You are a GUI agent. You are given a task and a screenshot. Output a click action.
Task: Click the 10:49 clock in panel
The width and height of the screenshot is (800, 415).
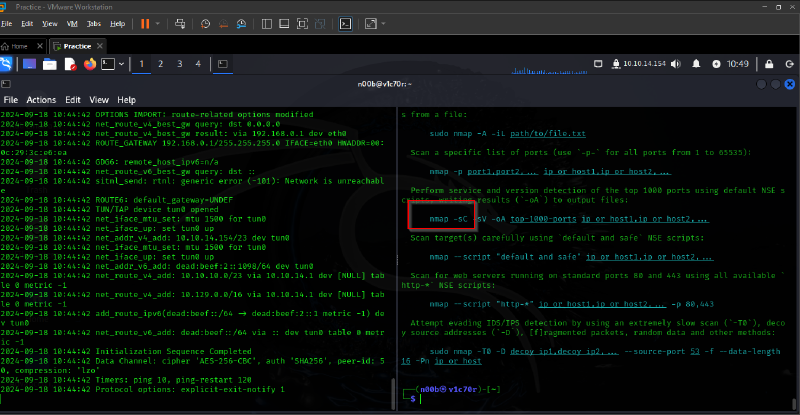click(x=739, y=64)
